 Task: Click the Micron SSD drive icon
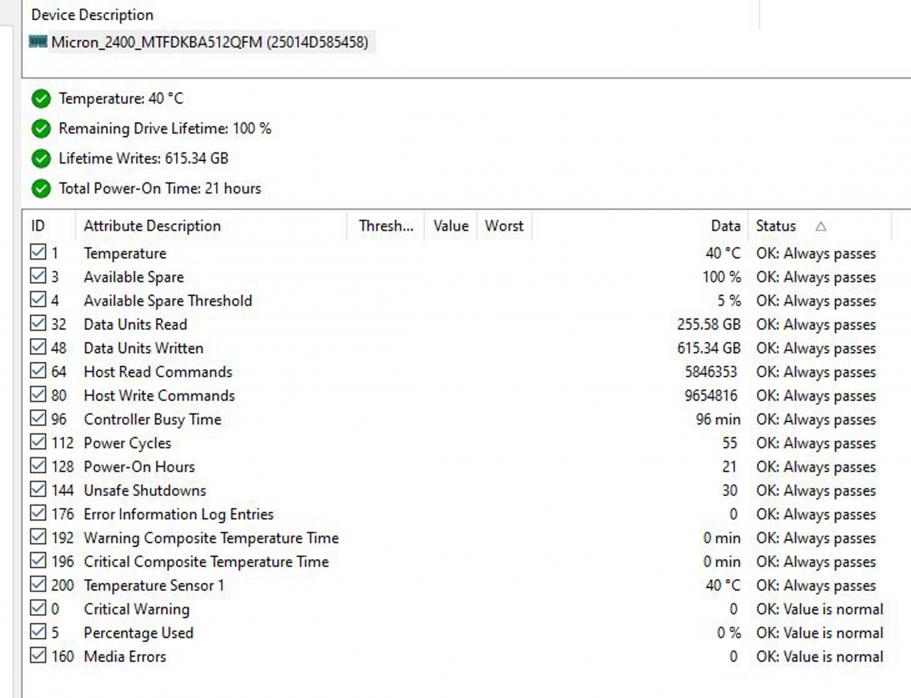pos(39,42)
